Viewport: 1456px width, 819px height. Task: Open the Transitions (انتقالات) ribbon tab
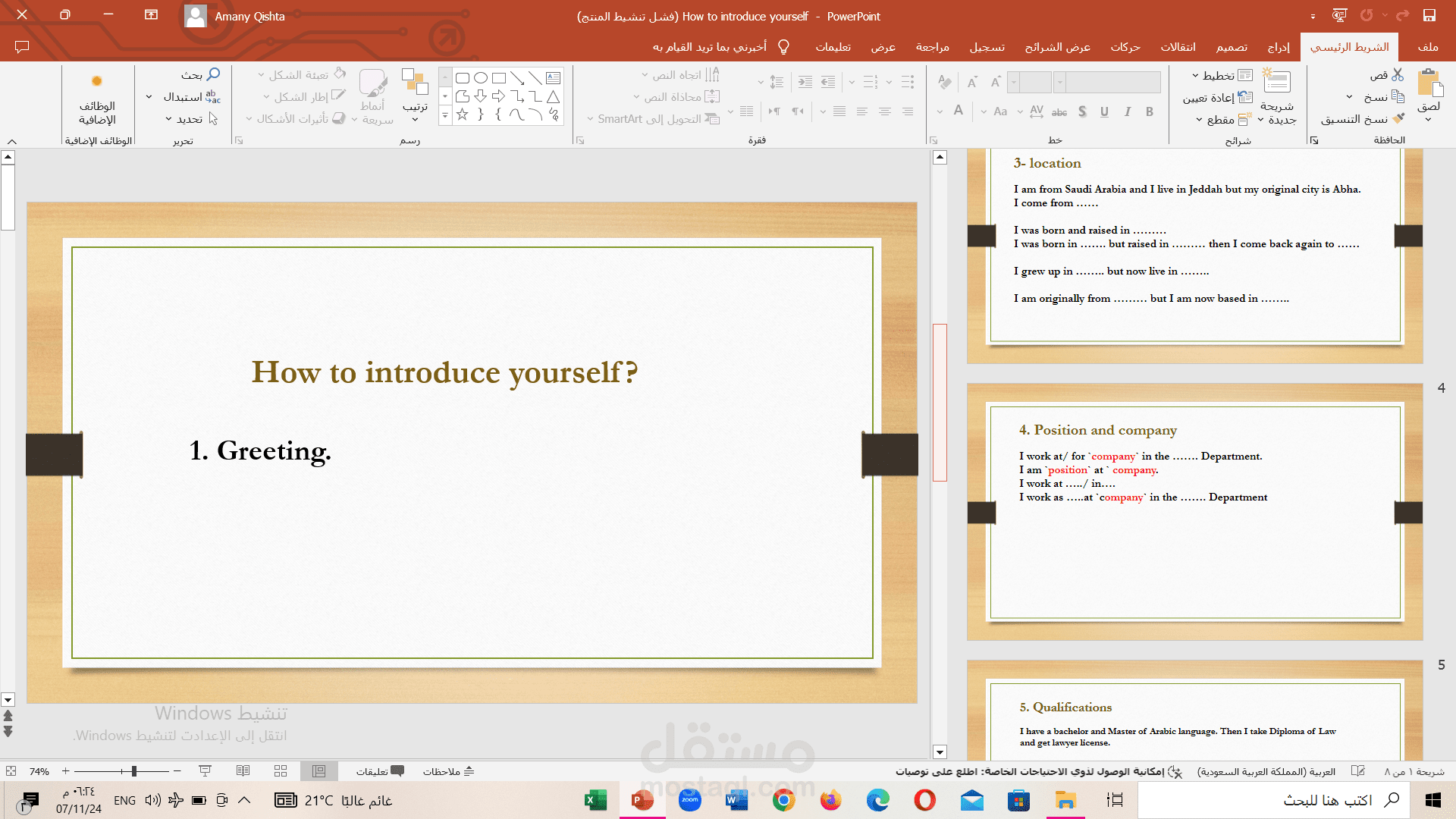[1178, 47]
